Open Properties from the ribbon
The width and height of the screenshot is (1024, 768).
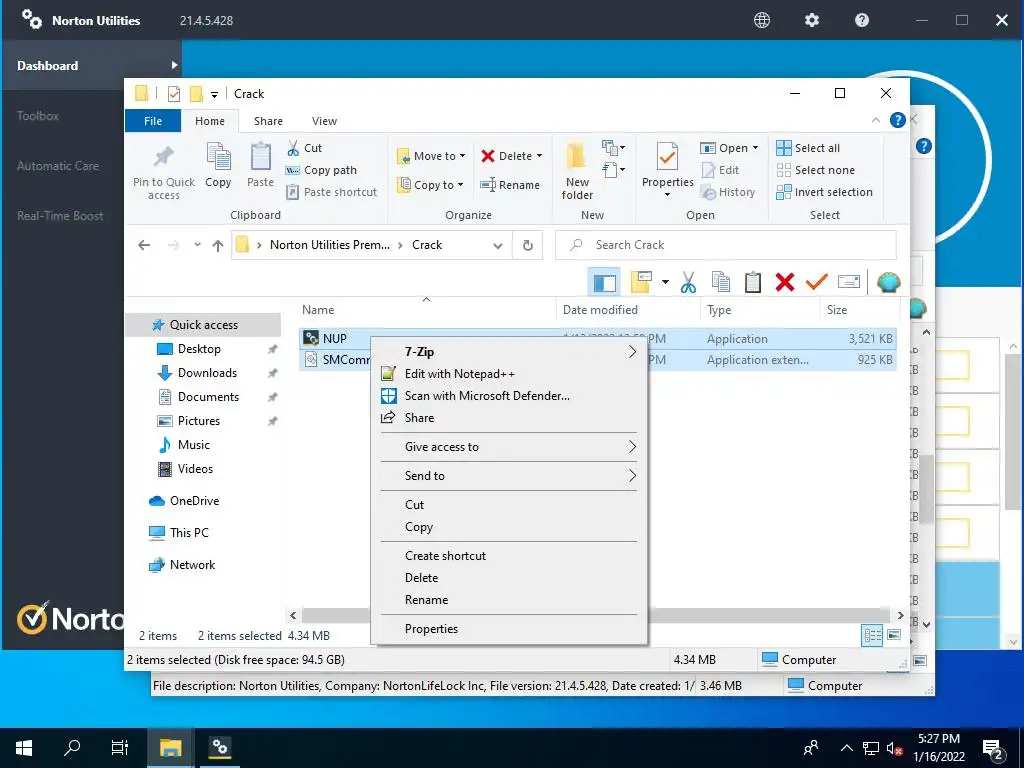(x=667, y=170)
